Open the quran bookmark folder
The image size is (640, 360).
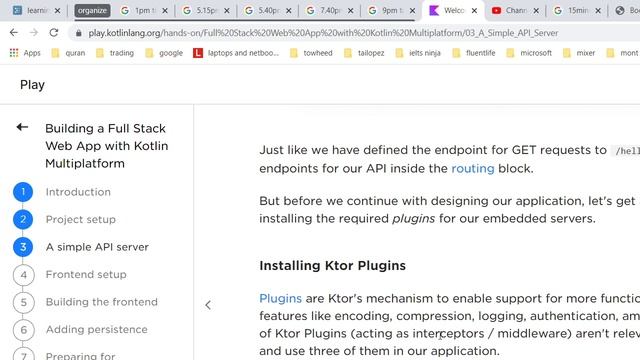point(68,53)
